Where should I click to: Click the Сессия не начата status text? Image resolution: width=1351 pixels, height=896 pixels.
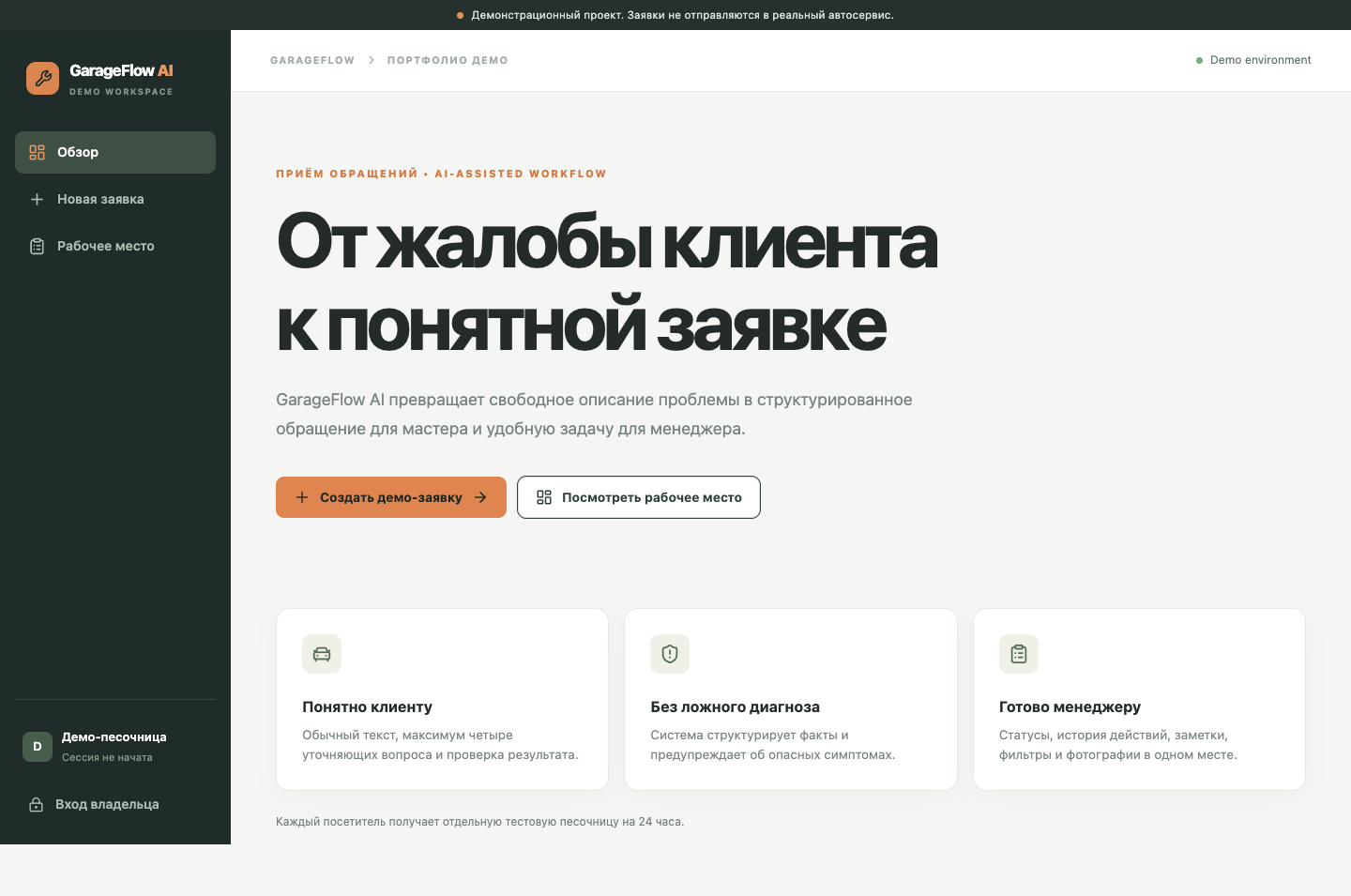(x=107, y=757)
